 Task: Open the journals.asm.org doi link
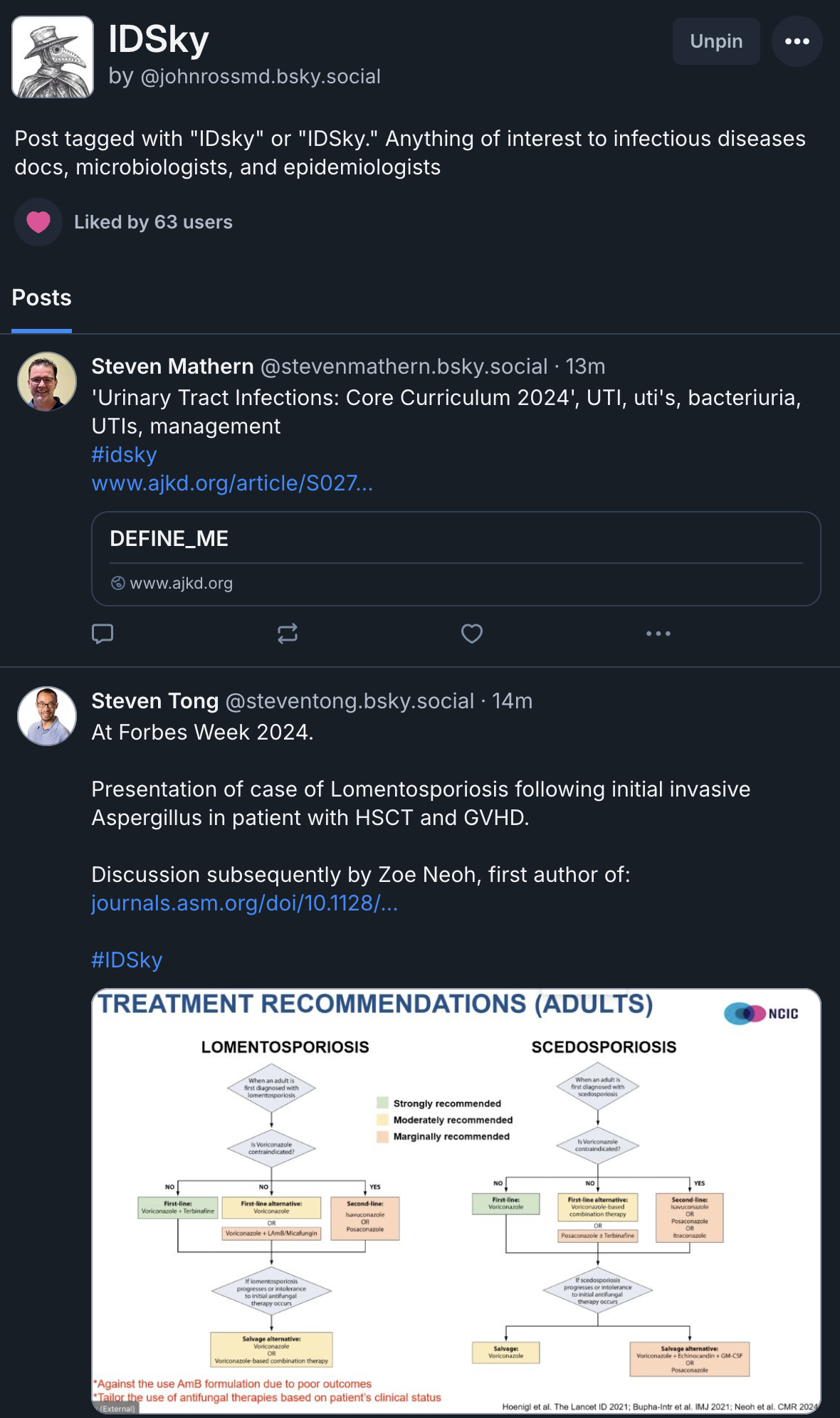click(x=245, y=903)
